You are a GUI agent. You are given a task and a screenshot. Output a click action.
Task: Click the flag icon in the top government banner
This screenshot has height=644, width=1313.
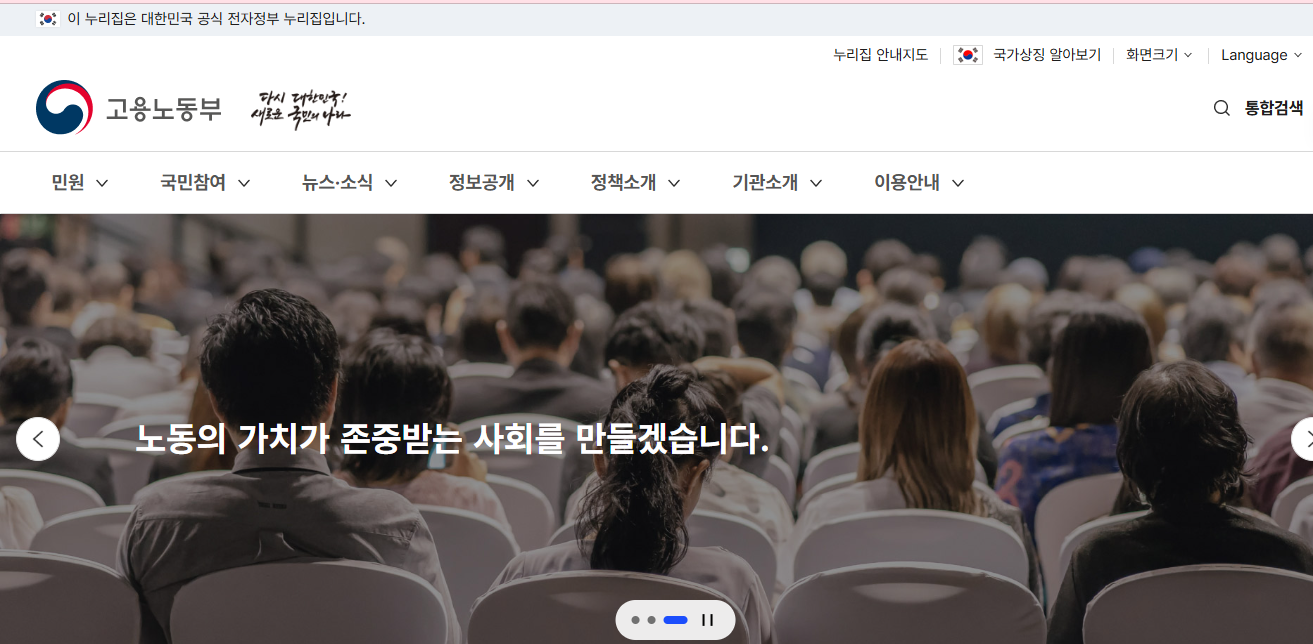48,18
